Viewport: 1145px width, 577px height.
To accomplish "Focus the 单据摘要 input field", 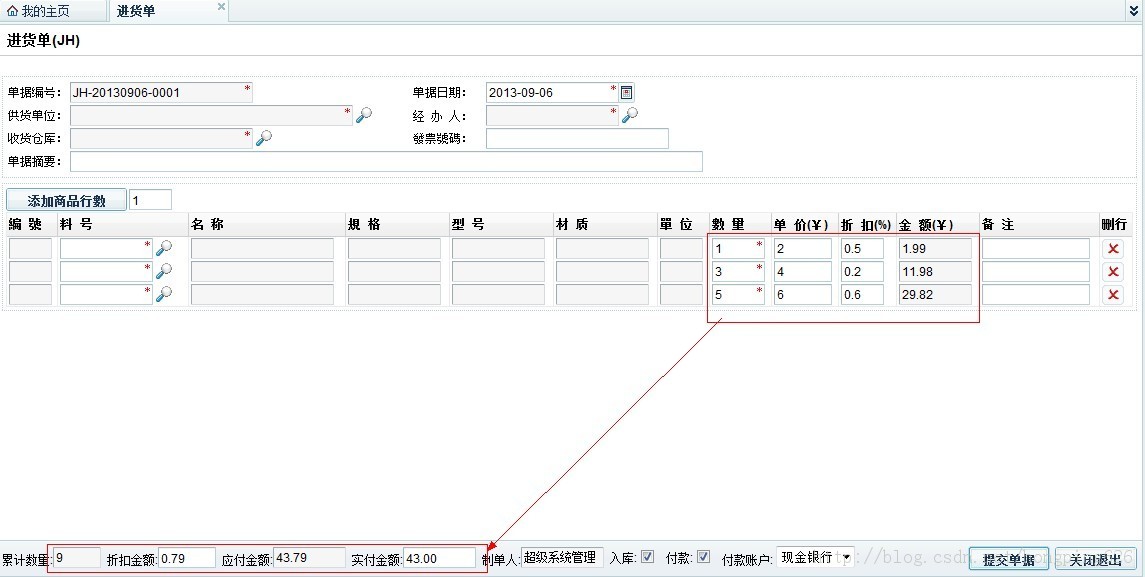I will (386, 161).
